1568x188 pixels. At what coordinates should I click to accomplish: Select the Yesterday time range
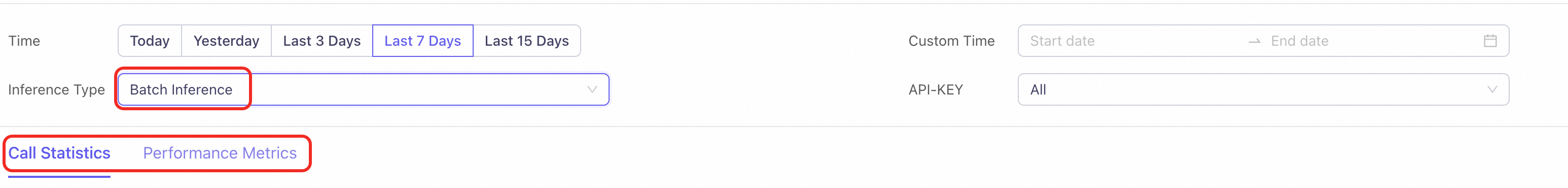(x=227, y=41)
